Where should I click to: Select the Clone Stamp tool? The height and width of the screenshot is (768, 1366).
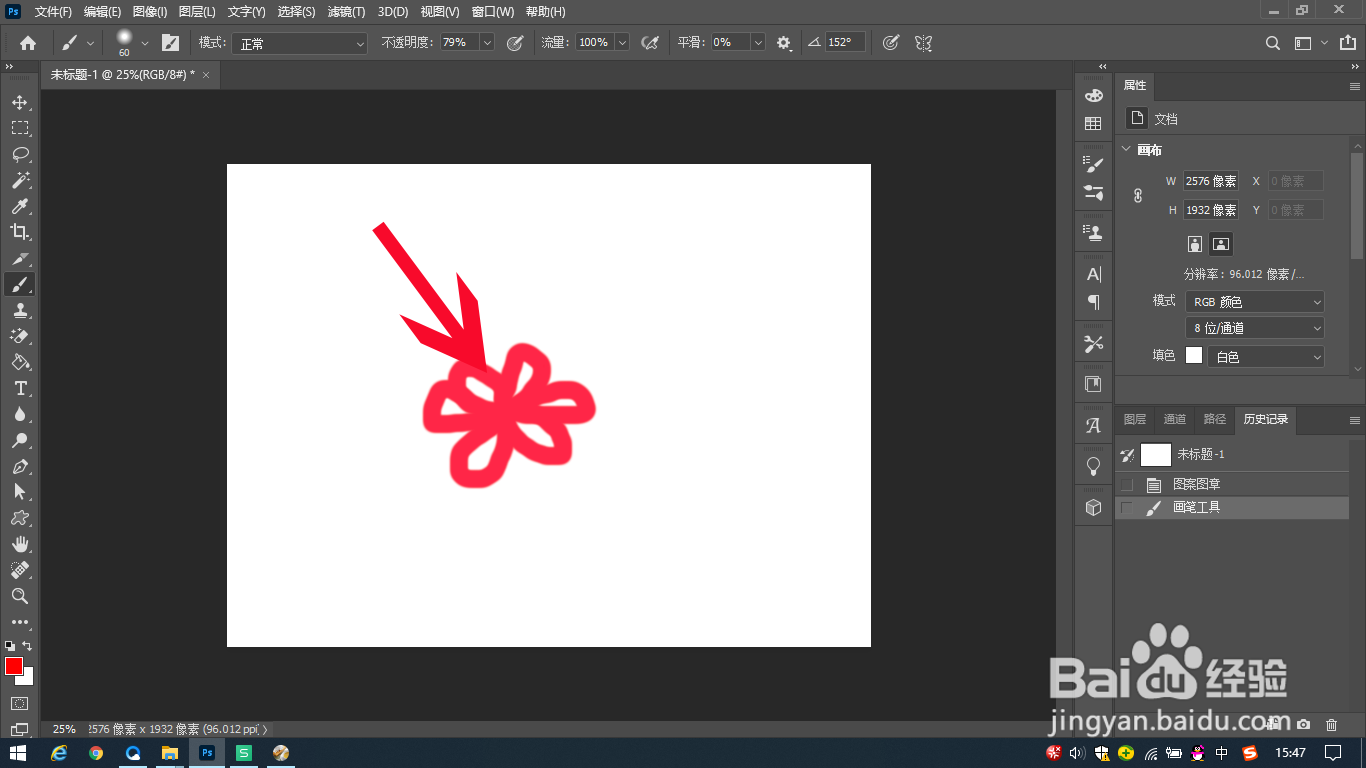coord(20,310)
